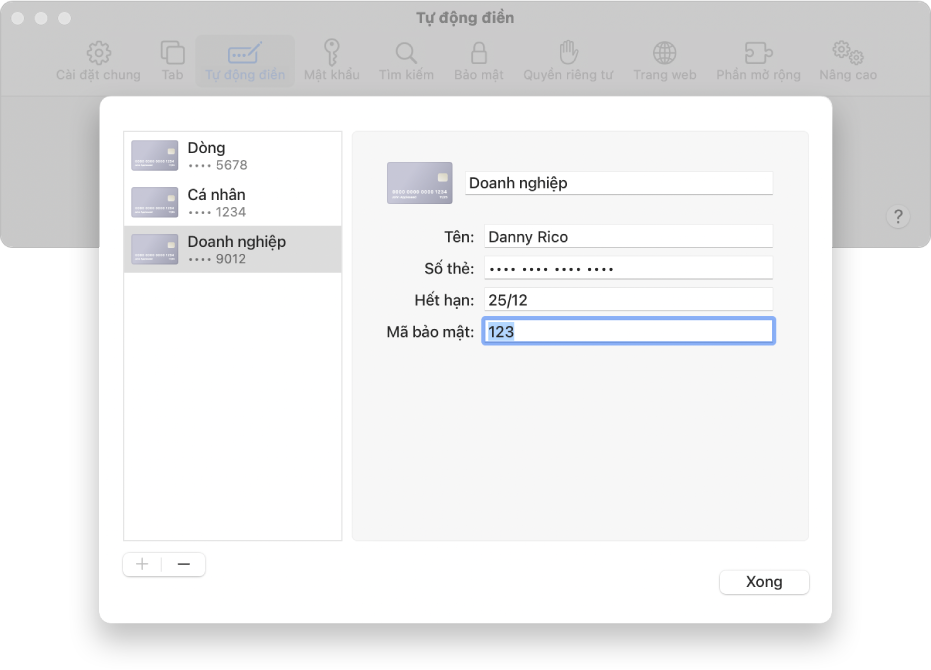Click the Mã bảo mật security code field
Screen dimensions: 931x670
(x=628, y=331)
